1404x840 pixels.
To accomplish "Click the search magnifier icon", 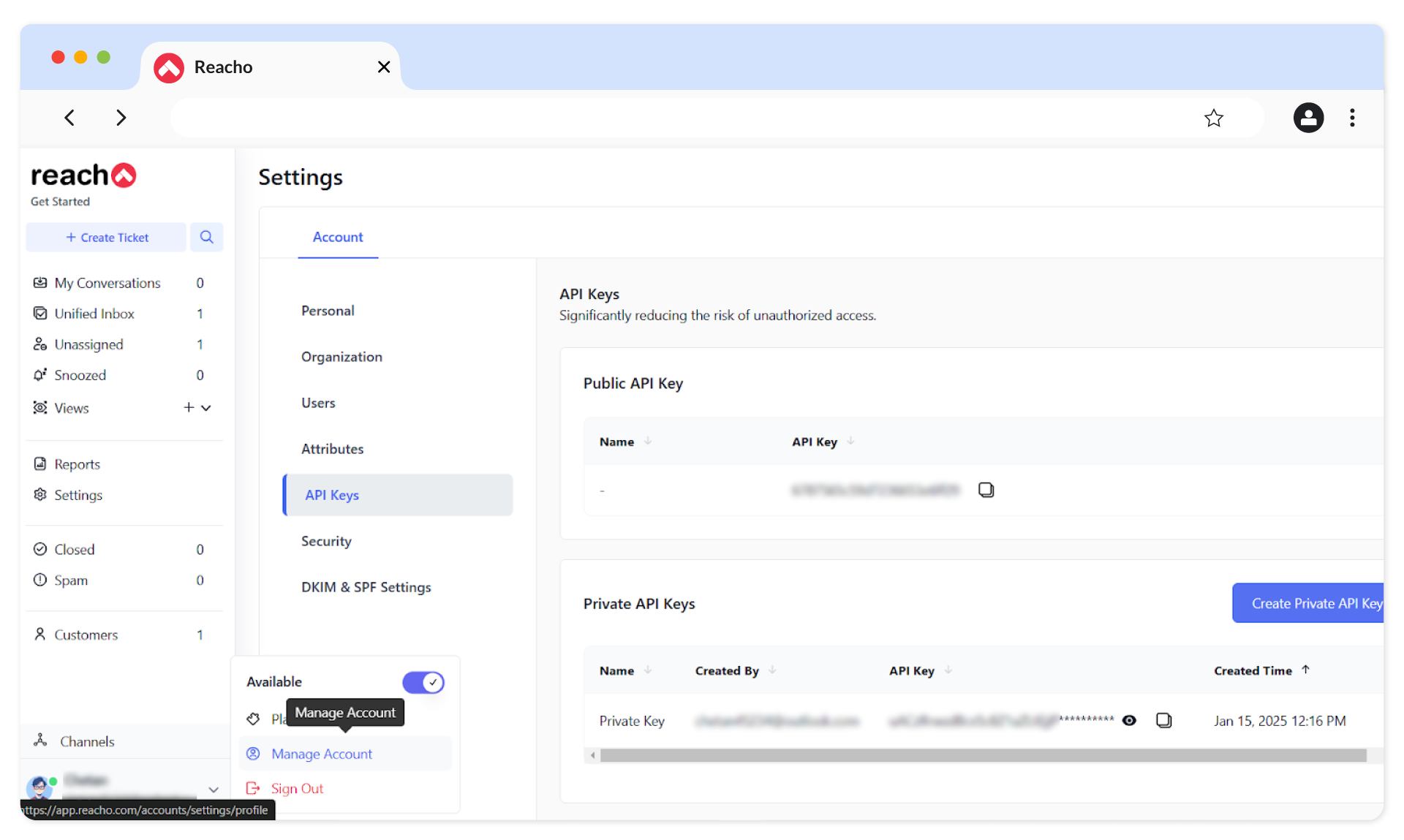I will point(206,237).
